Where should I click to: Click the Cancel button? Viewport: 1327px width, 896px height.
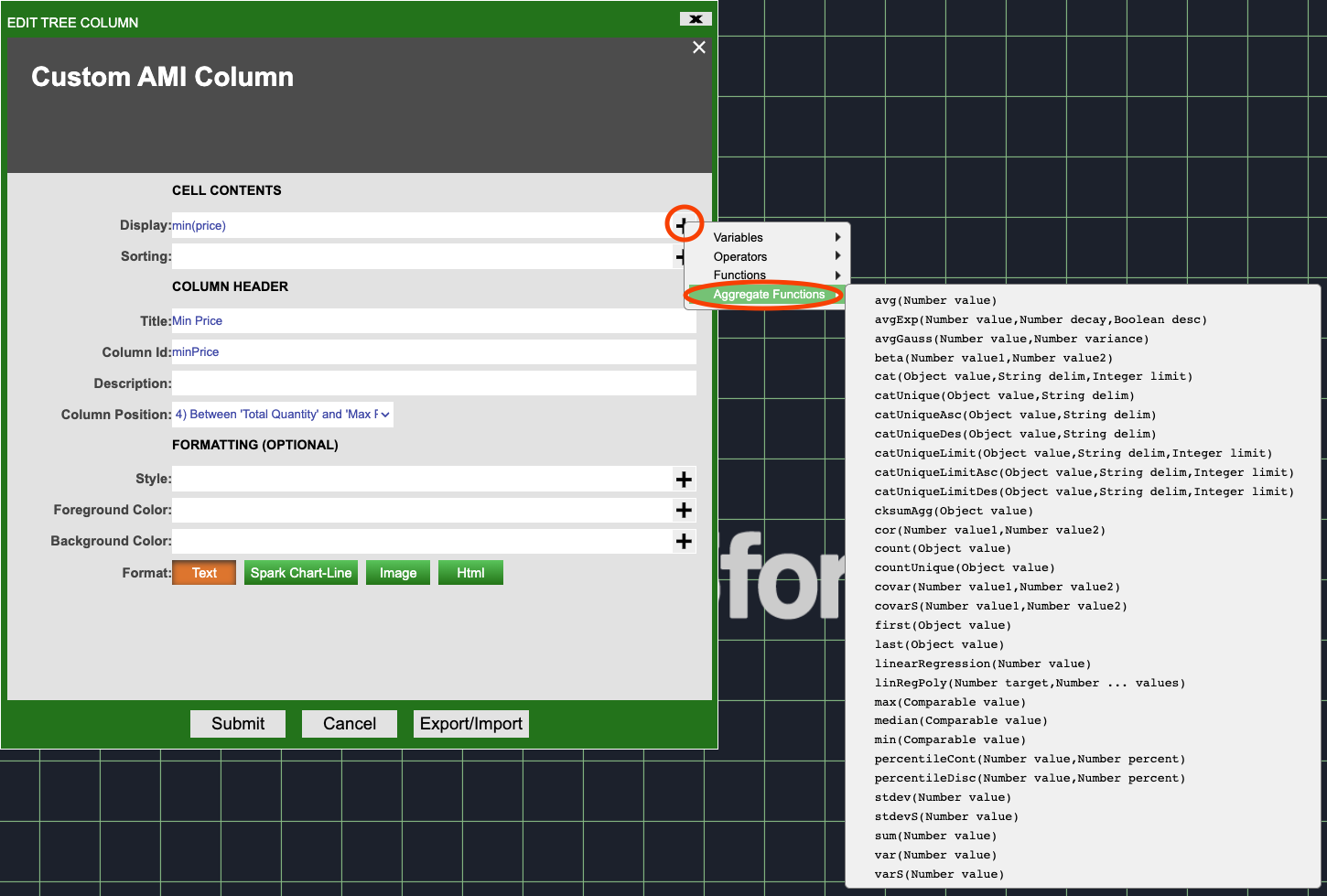click(350, 723)
